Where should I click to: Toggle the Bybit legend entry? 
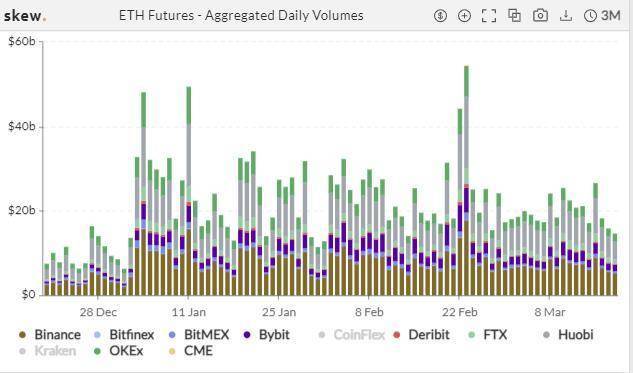pyautogui.click(x=266, y=335)
